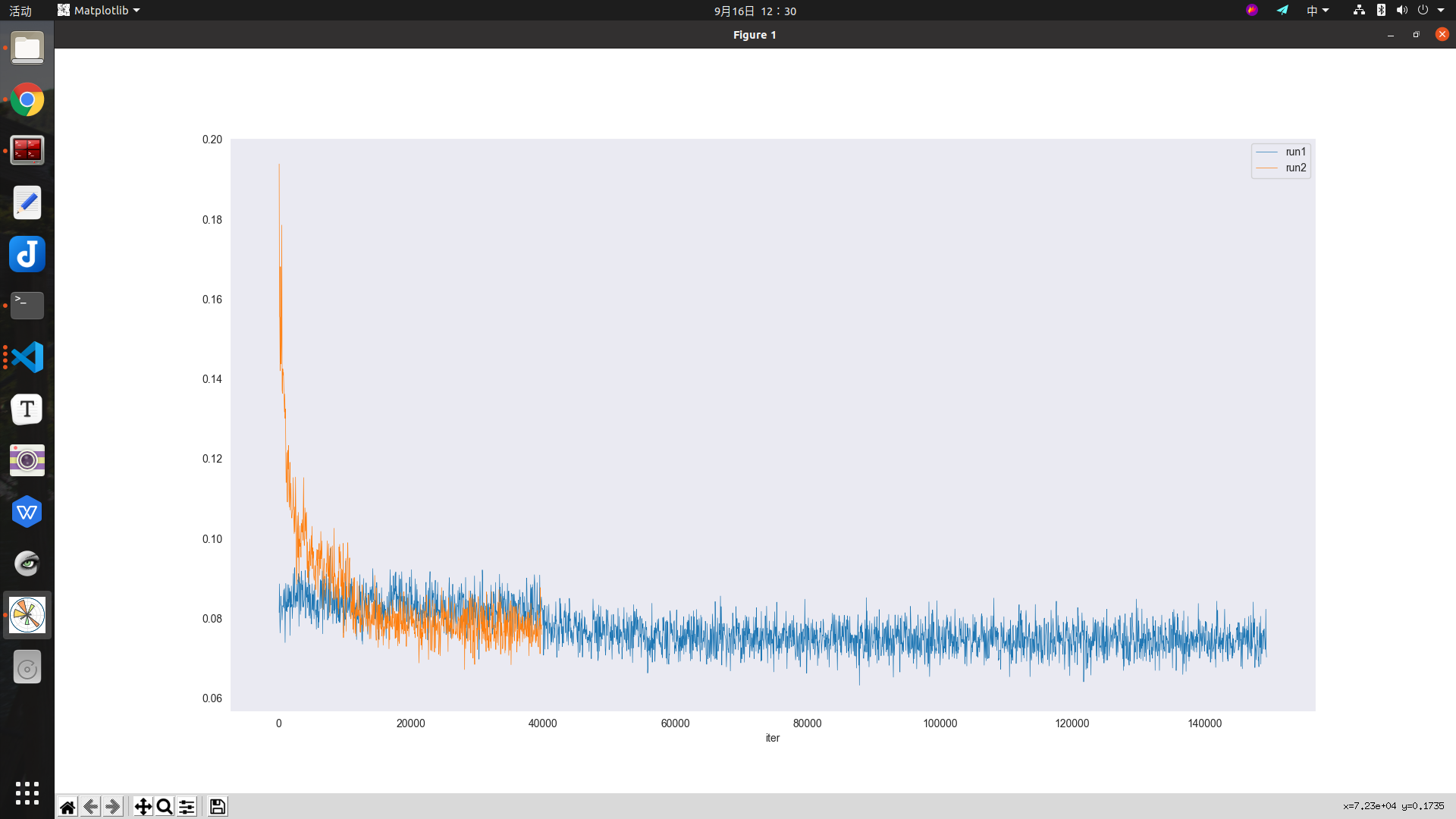Click the Home icon to reset plot view
The image size is (1456, 819).
click(x=67, y=806)
